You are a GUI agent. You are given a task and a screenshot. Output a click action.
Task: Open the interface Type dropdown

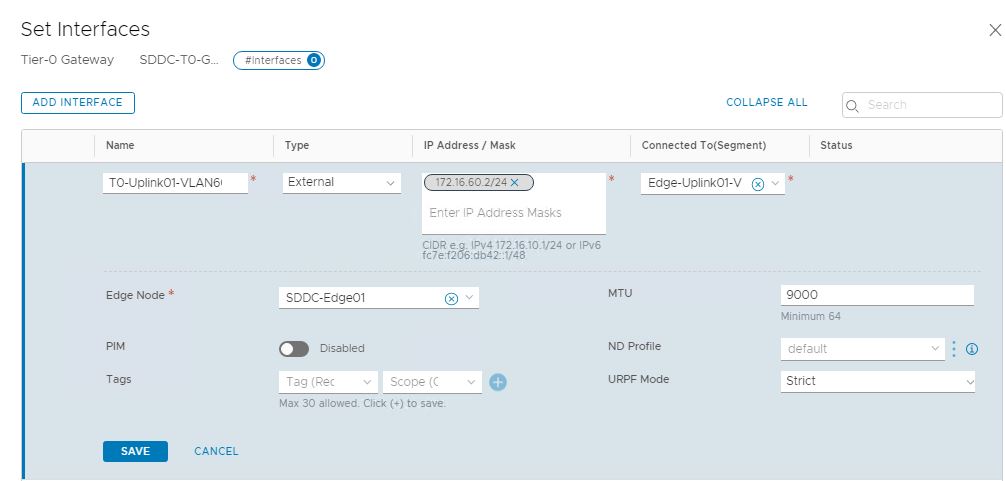341,183
